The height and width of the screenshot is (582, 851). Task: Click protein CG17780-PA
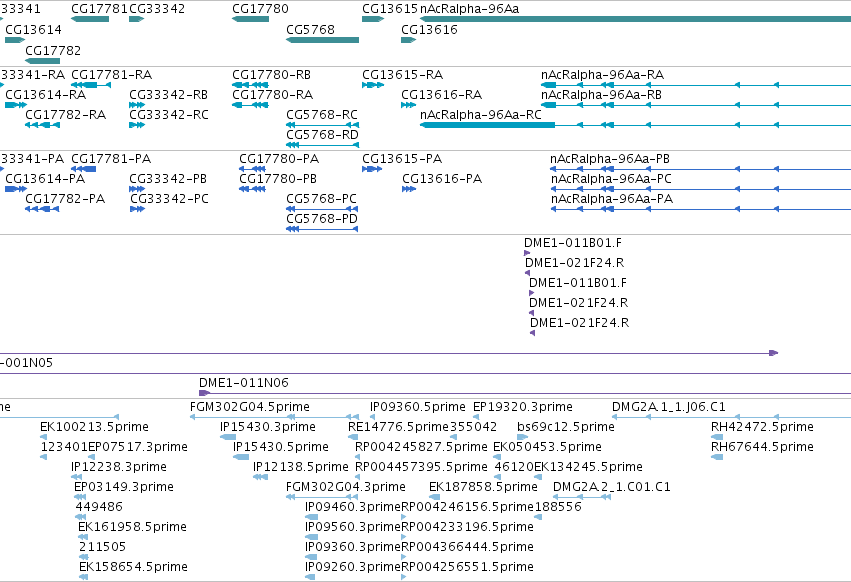point(280,159)
